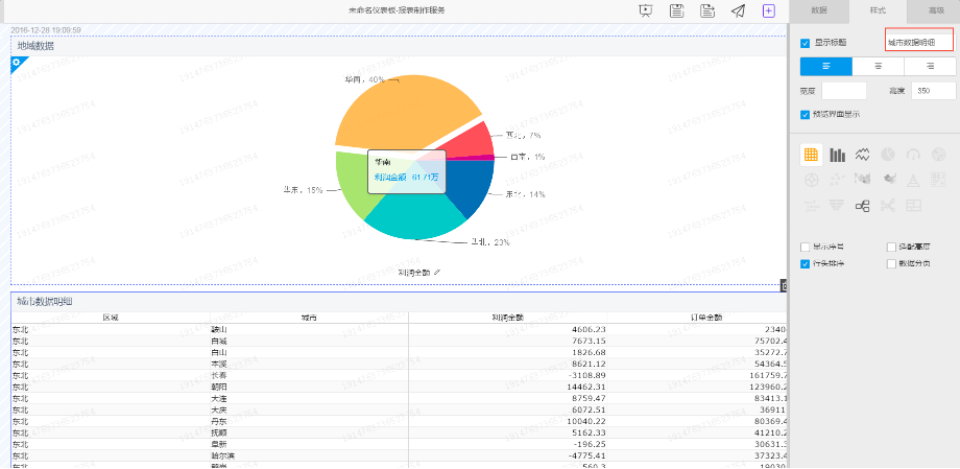960x469 pixels.
Task: Open the pie chart gear settings corner
Action: pos(17,62)
